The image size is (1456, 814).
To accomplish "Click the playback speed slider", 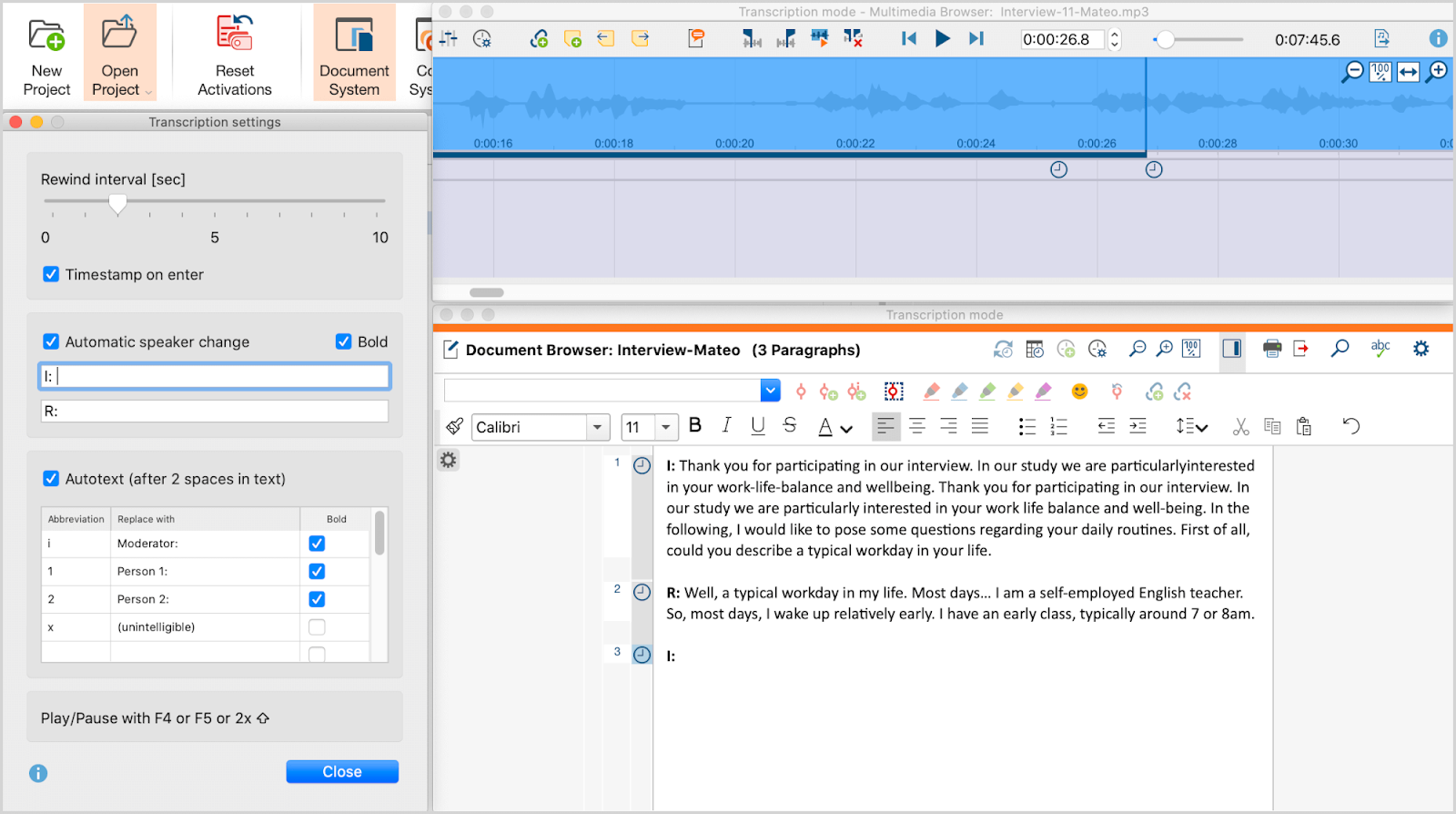I will 1198,39.
